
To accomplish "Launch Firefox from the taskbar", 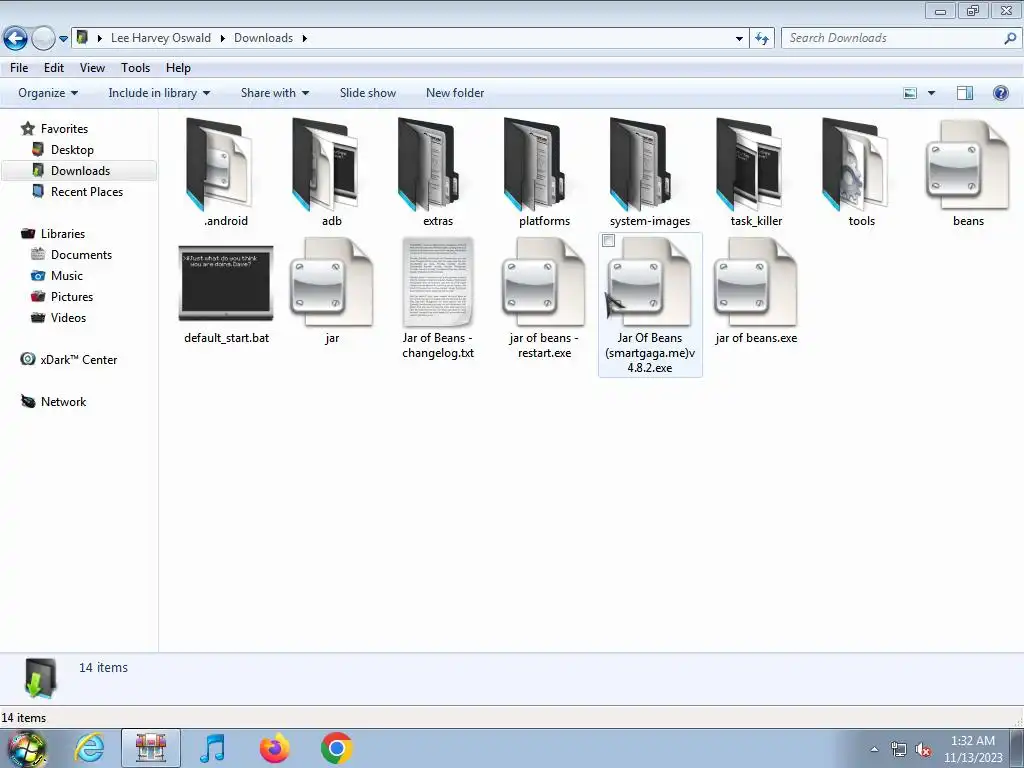I will coord(274,748).
